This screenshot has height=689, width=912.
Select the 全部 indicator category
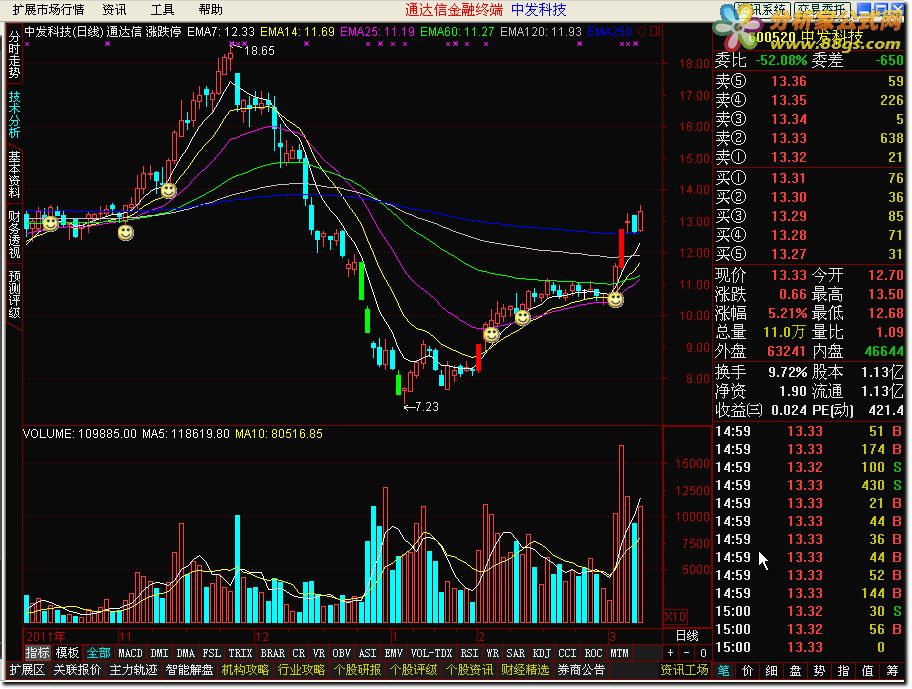(98, 653)
